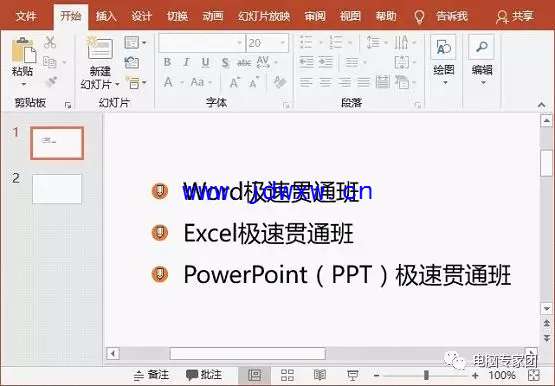Toggle Italic formatting
The width and height of the screenshot is (555, 386).
(186, 63)
